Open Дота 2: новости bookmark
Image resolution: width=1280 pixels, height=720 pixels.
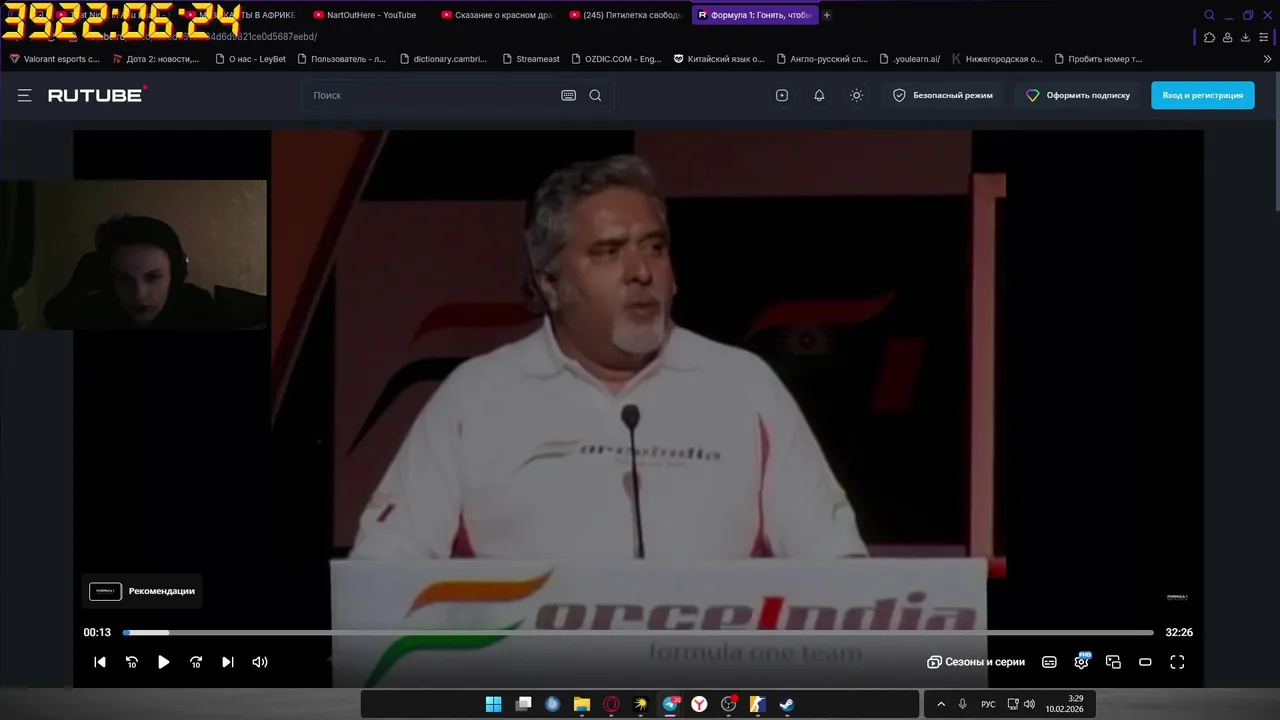pos(155,59)
